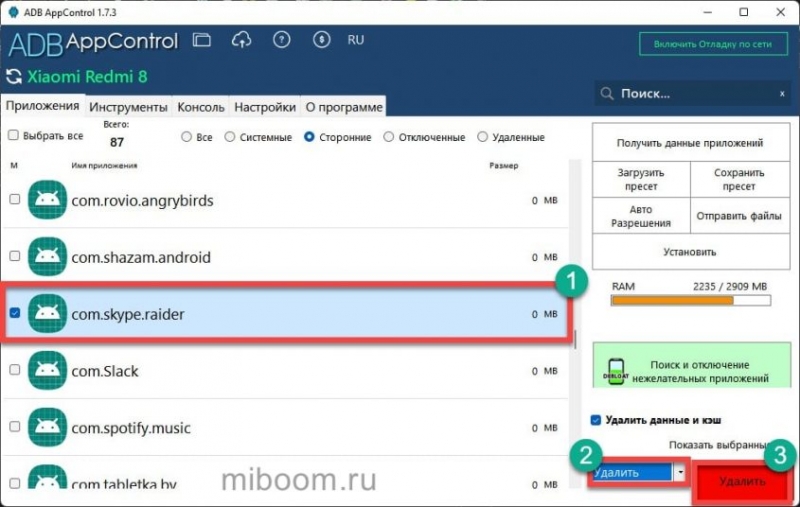The height and width of the screenshot is (507, 800).
Task: Switch to the О программе tab
Action: pyautogui.click(x=344, y=107)
